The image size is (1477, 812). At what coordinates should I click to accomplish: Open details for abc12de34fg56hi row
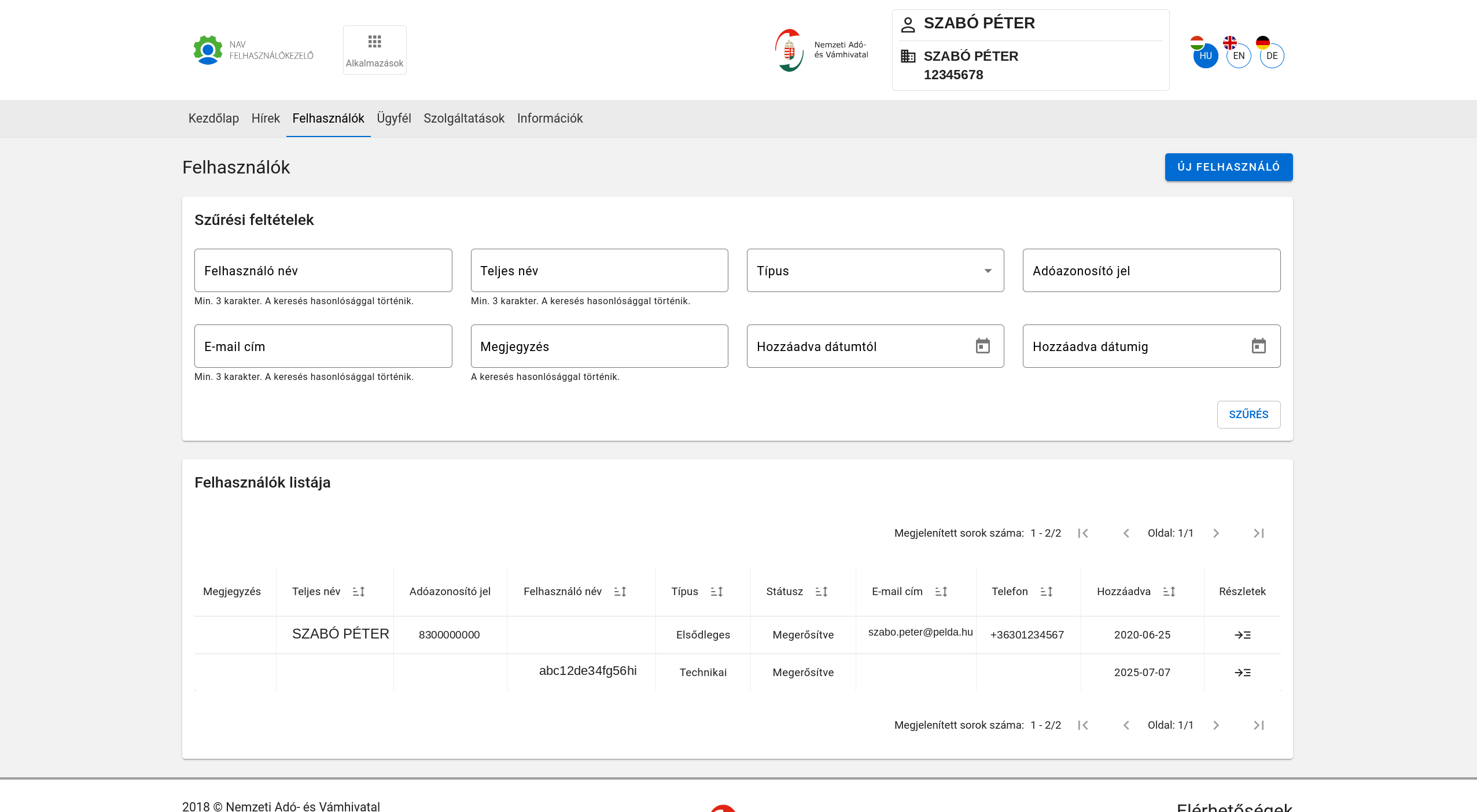tap(1242, 673)
